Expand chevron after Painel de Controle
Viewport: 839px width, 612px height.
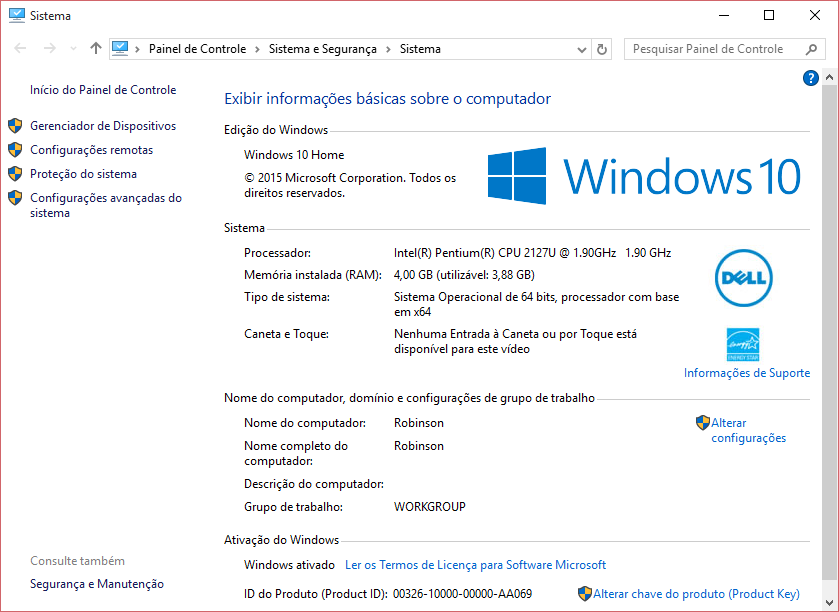[257, 49]
